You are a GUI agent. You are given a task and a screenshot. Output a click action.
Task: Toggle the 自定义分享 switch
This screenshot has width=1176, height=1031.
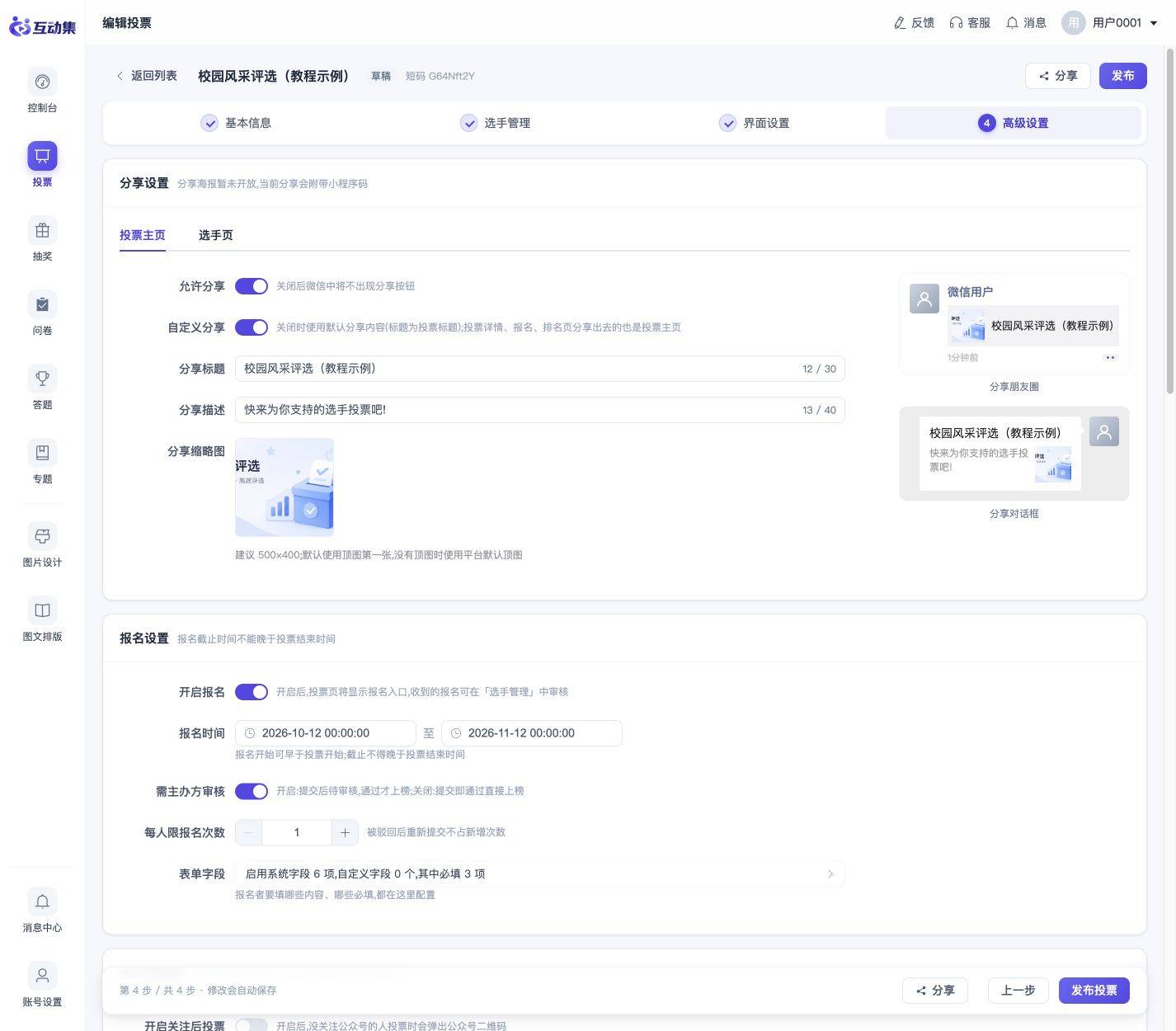click(252, 327)
